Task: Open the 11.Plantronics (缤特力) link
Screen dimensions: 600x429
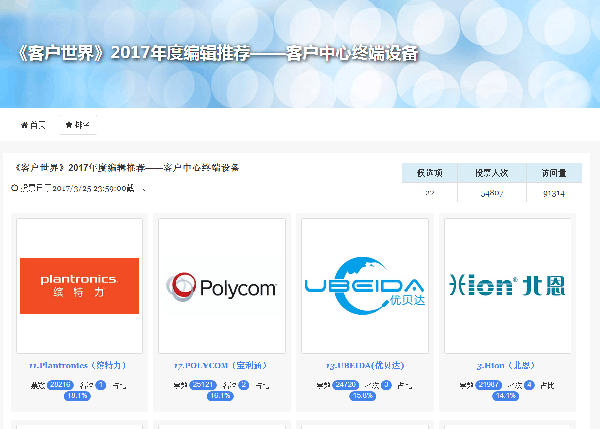Action: [79, 366]
